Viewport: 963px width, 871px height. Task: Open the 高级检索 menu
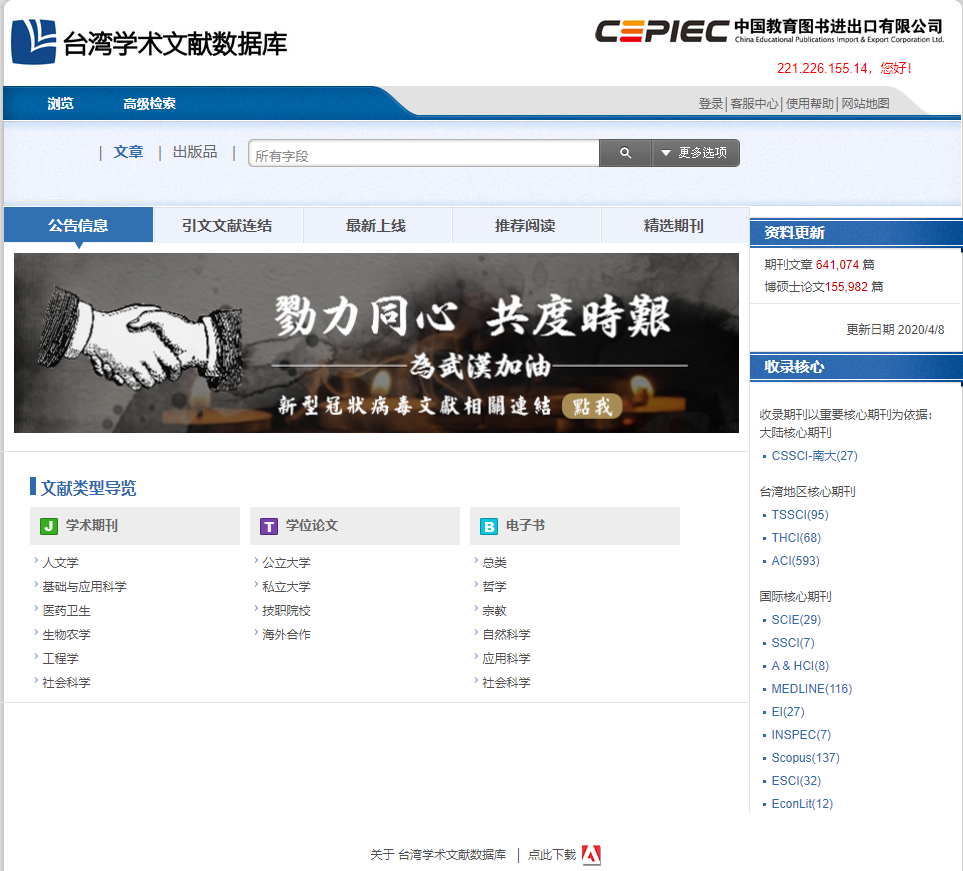pos(149,103)
